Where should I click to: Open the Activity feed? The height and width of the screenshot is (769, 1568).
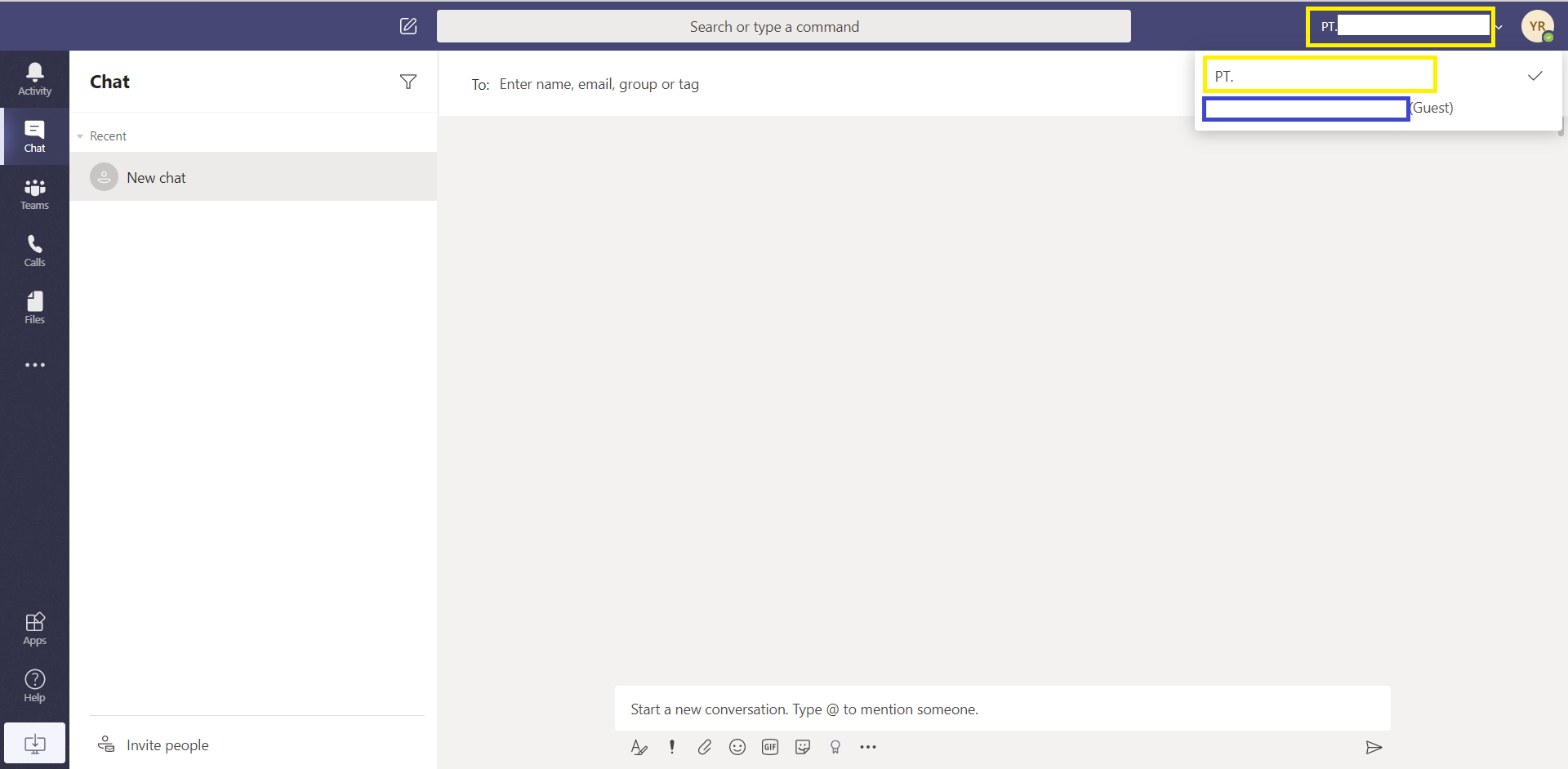click(x=34, y=79)
